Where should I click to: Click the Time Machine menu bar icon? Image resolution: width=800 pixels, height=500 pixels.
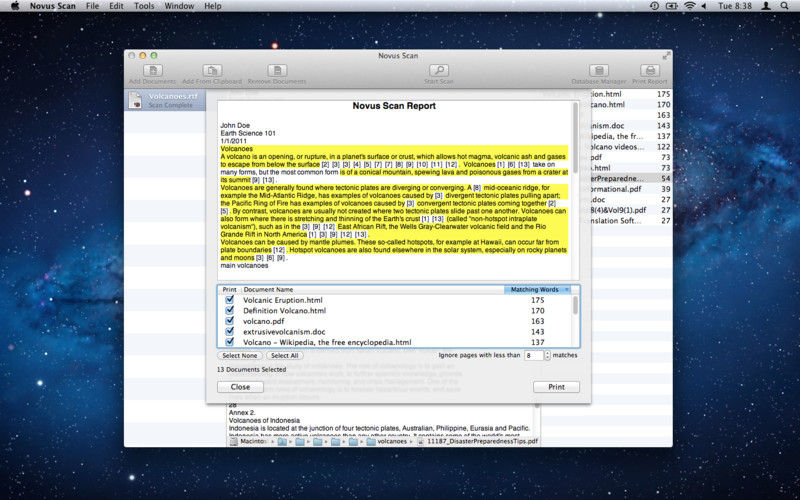[655, 6]
